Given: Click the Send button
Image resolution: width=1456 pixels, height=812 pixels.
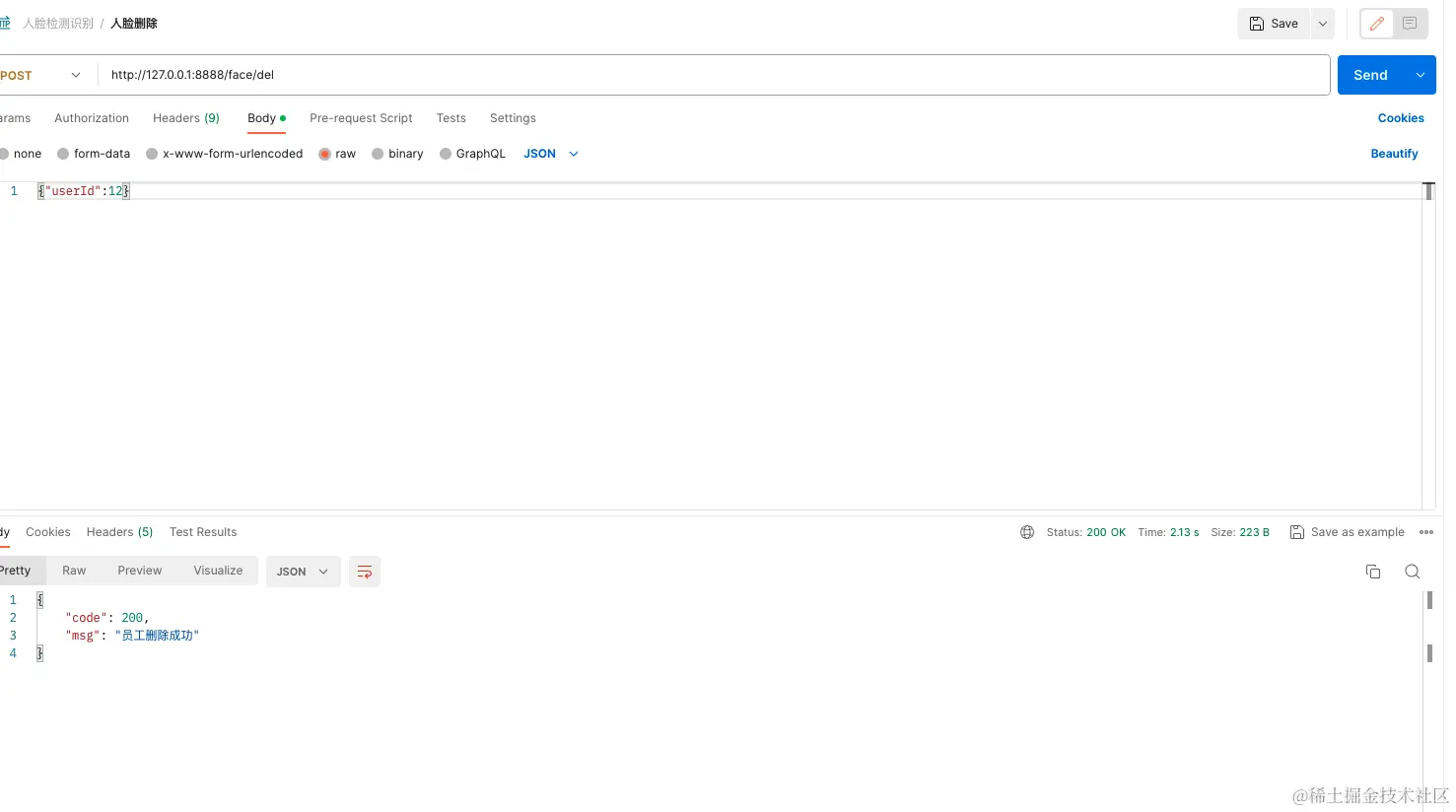Looking at the screenshot, I should [1371, 75].
